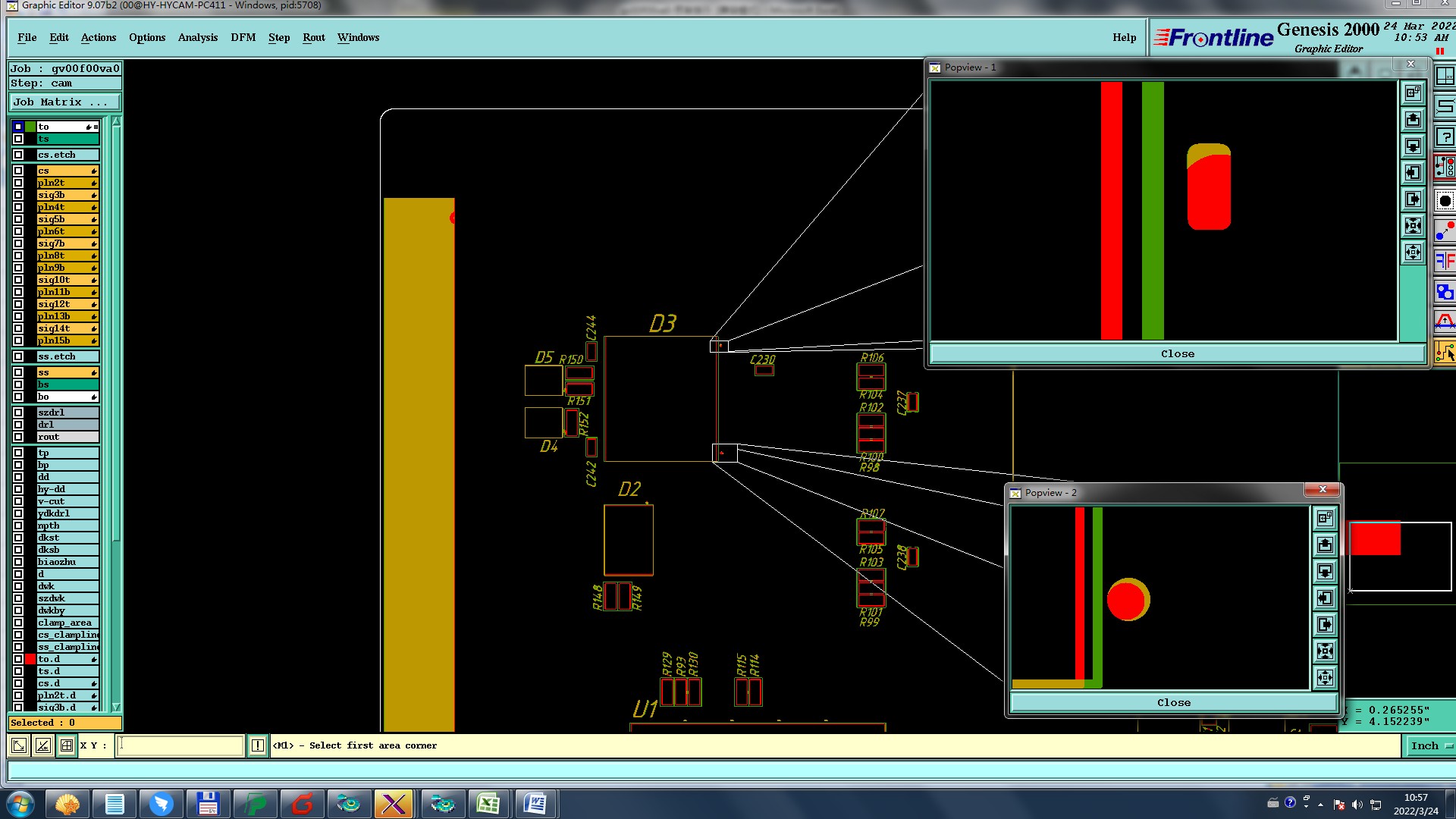Select the mirrored F flip tool
This screenshot has height=819, width=1456.
1445,261
